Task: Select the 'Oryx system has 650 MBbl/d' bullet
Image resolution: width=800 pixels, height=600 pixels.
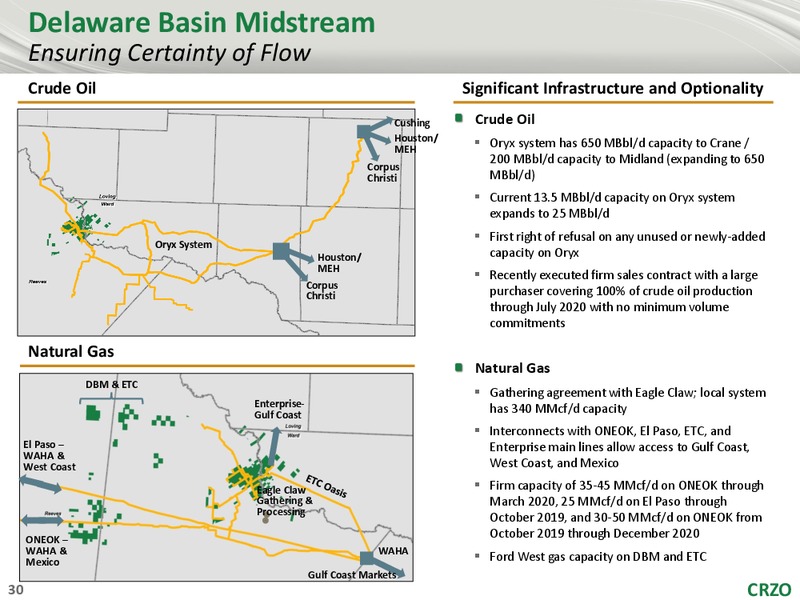Action: click(627, 159)
